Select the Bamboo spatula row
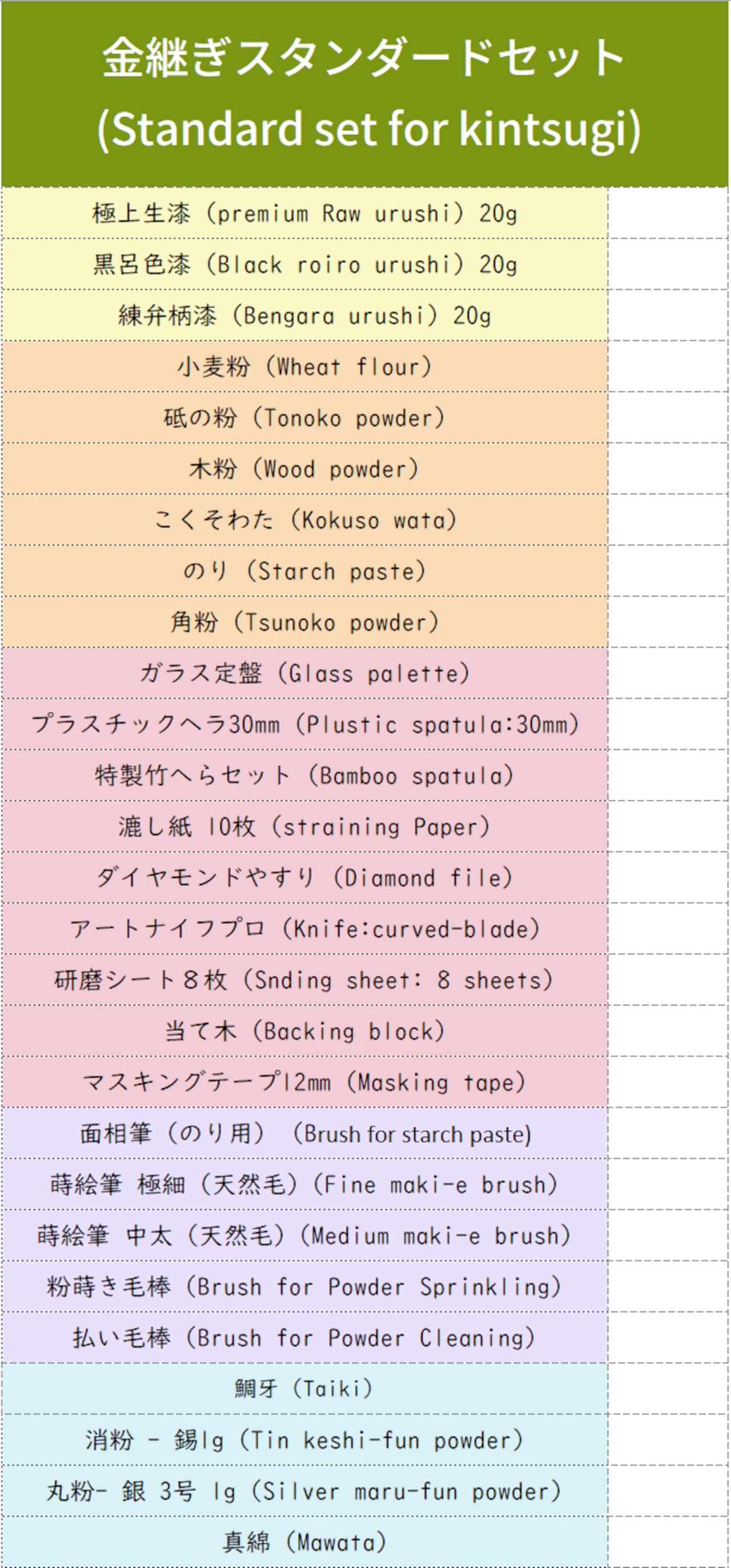Image resolution: width=731 pixels, height=1568 pixels. coord(304,776)
